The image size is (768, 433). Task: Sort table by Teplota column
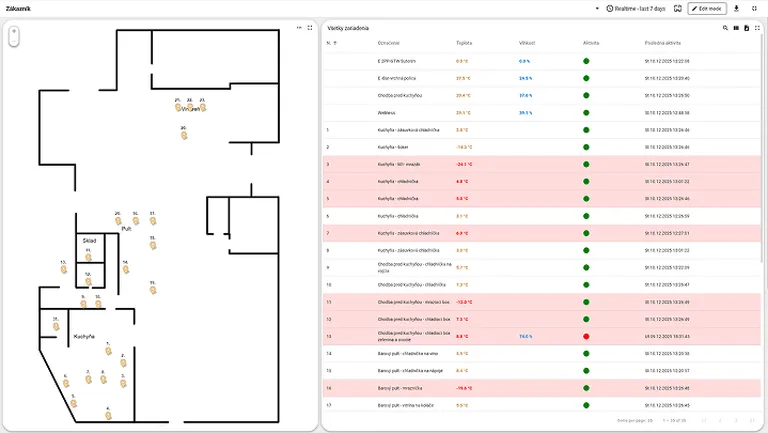pos(464,43)
